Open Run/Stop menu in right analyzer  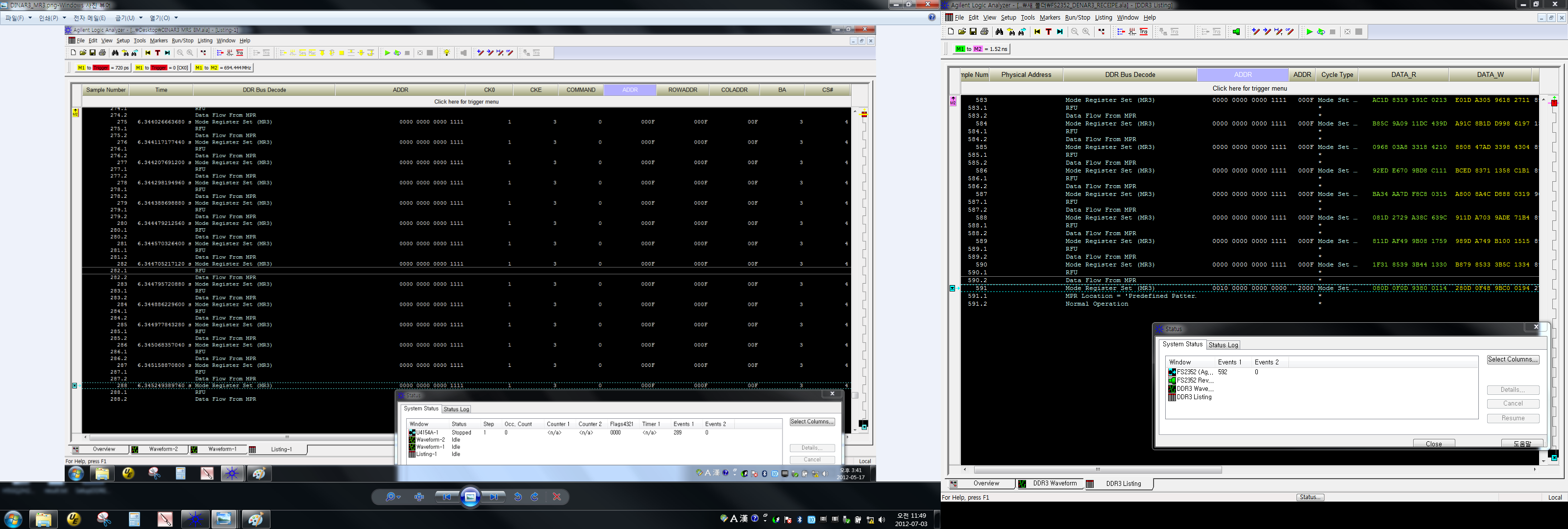pos(1078,18)
